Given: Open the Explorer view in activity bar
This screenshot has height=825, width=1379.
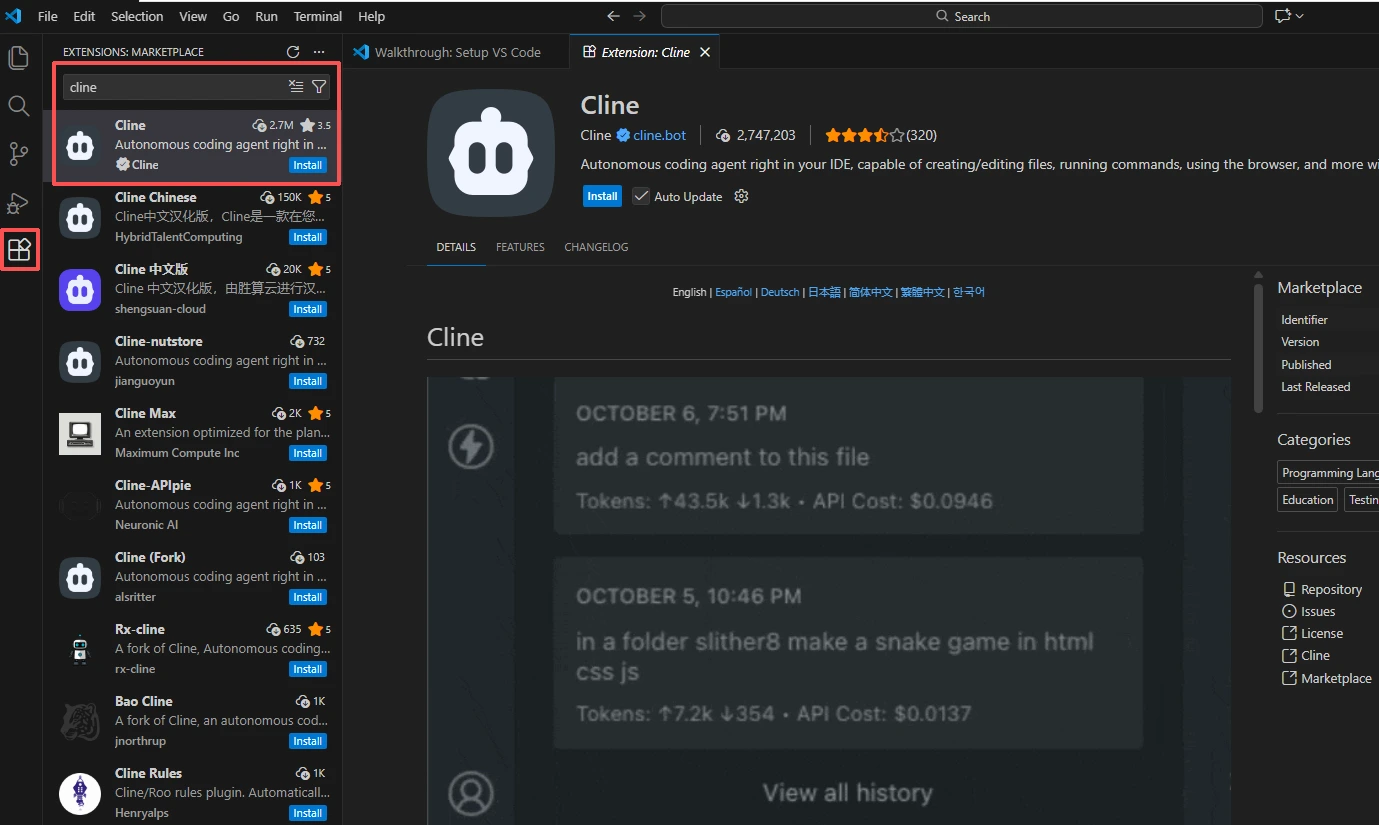Looking at the screenshot, I should (x=18, y=58).
